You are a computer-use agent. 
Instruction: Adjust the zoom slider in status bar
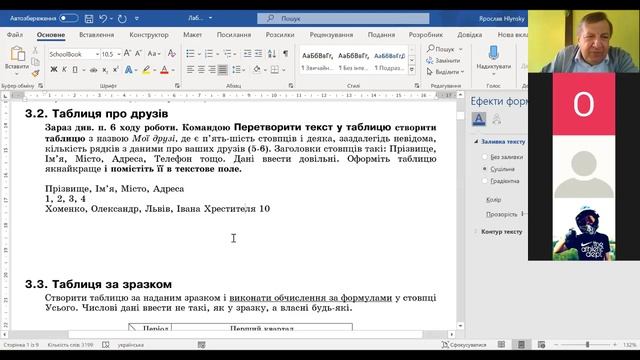(x=587, y=345)
